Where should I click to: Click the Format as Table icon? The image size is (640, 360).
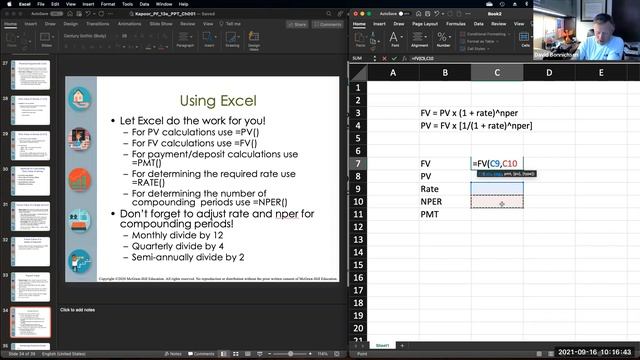[x=462, y=42]
